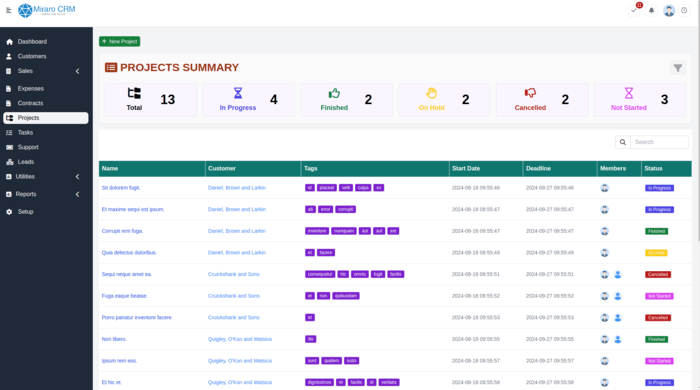Open customer Cruickshank and Sons for Sequi neque
This screenshot has width=700, height=390.
coord(233,274)
